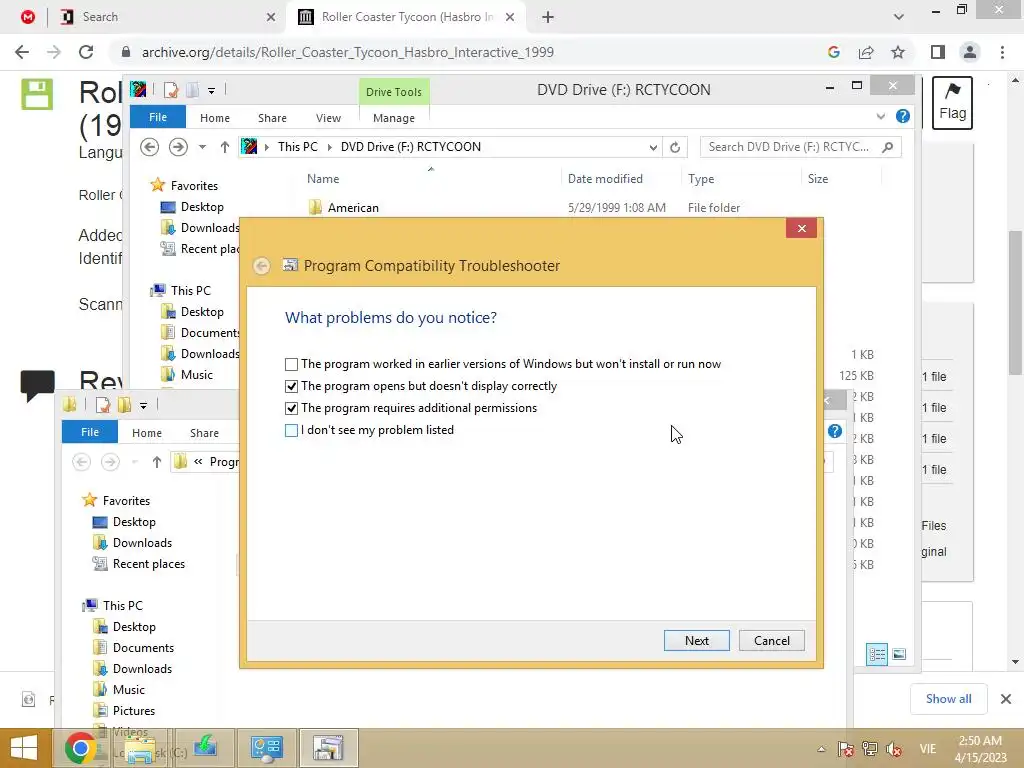Select This PC in DVD window sidebar

(190, 291)
